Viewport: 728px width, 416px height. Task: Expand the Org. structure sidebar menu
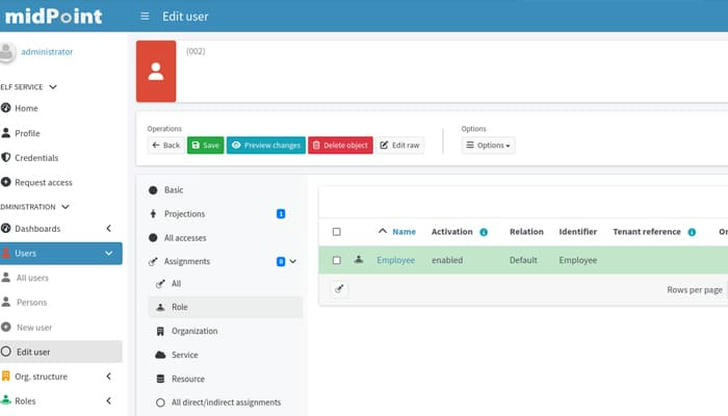click(x=108, y=377)
